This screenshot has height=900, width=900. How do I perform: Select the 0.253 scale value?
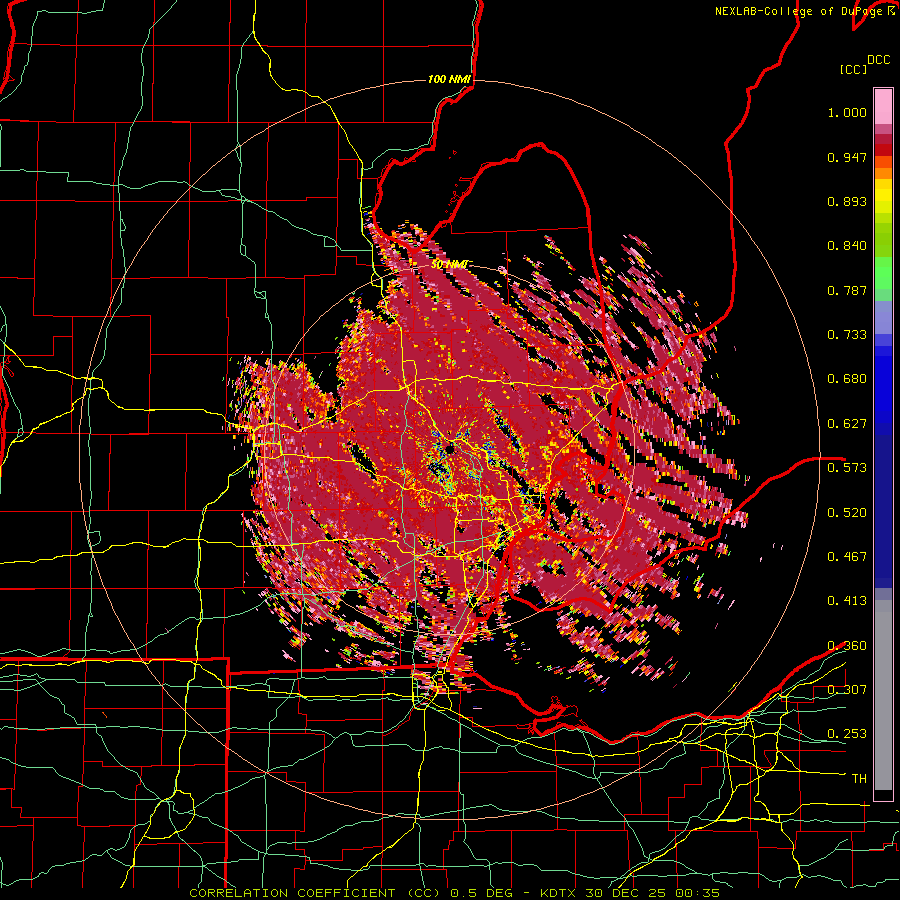[847, 734]
